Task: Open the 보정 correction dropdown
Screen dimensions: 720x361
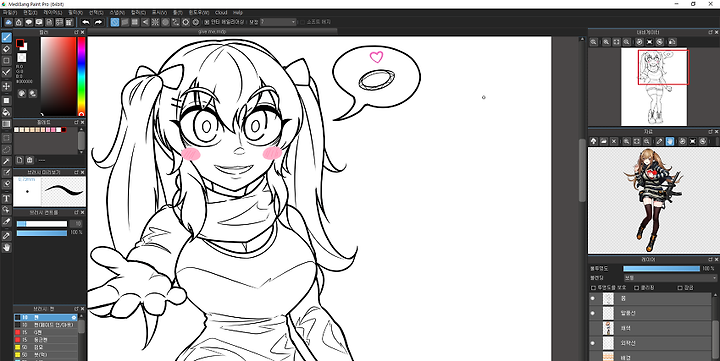Action: 278,22
